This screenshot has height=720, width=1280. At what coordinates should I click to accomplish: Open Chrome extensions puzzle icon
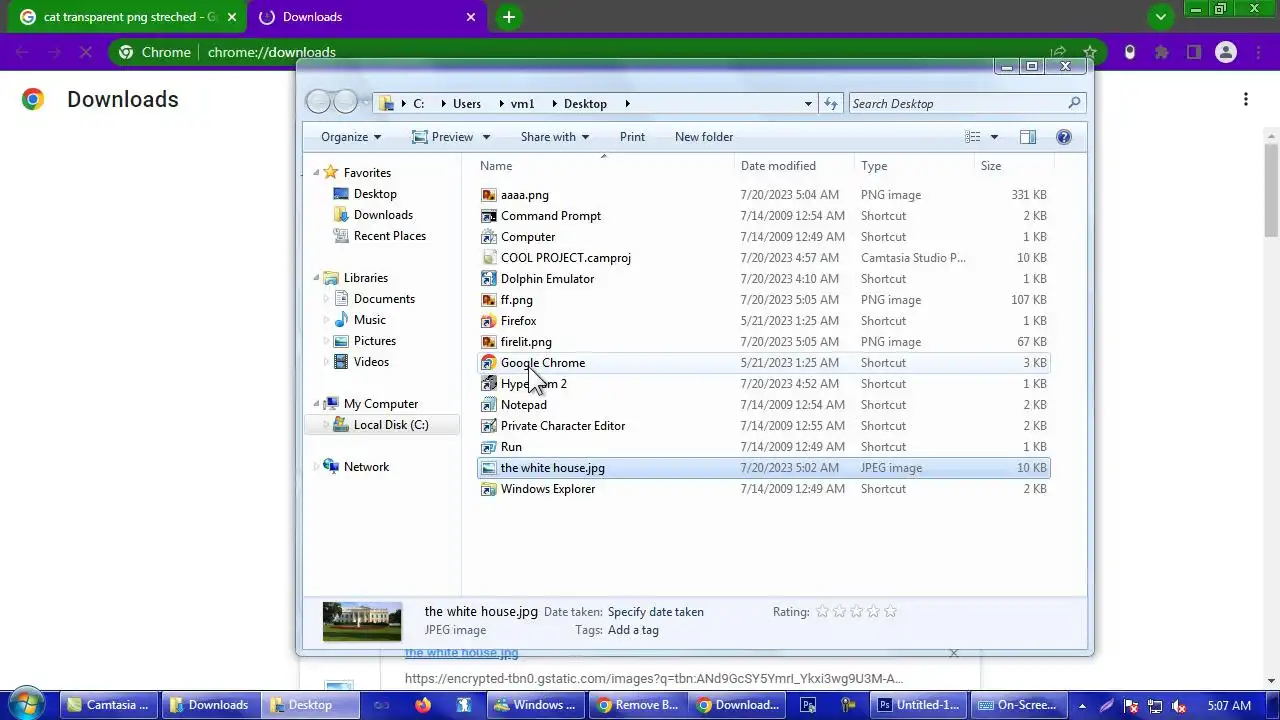click(1161, 52)
